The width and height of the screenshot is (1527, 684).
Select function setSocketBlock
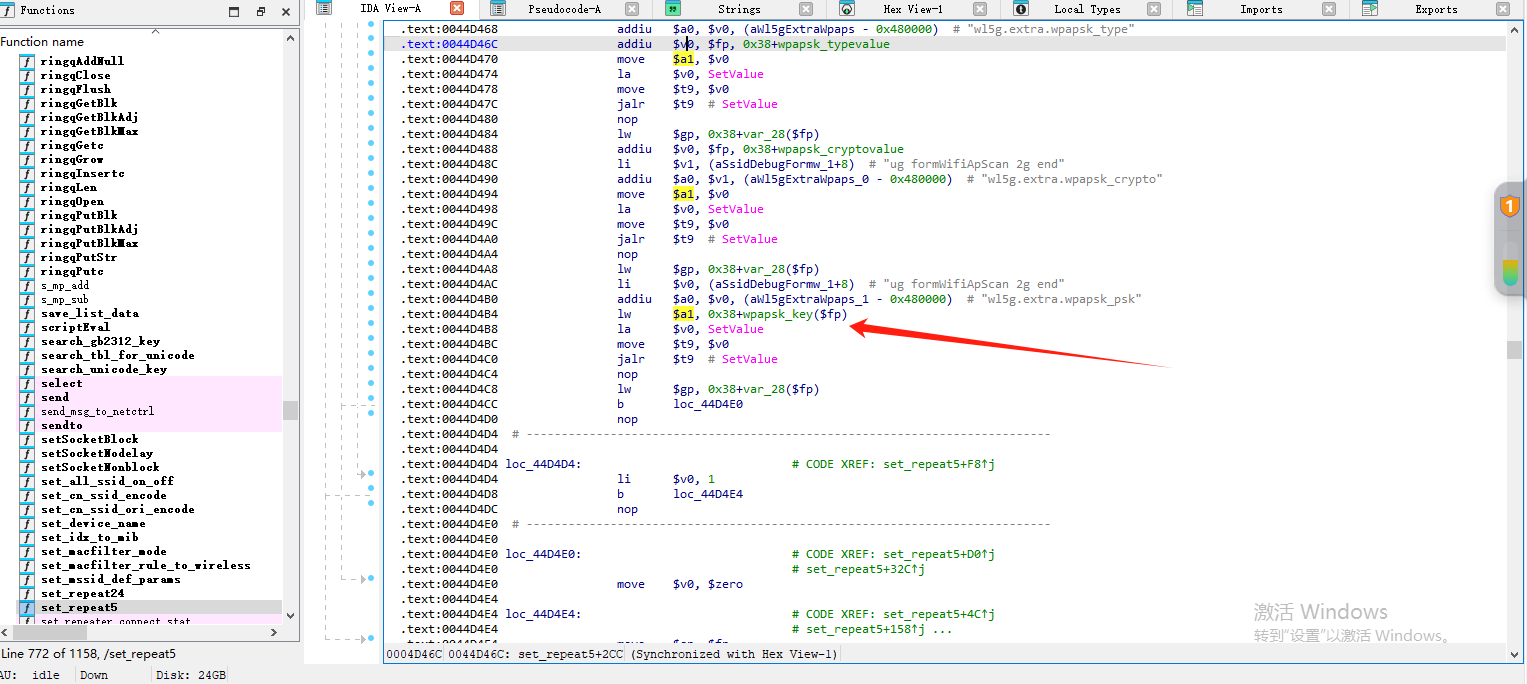(89, 439)
